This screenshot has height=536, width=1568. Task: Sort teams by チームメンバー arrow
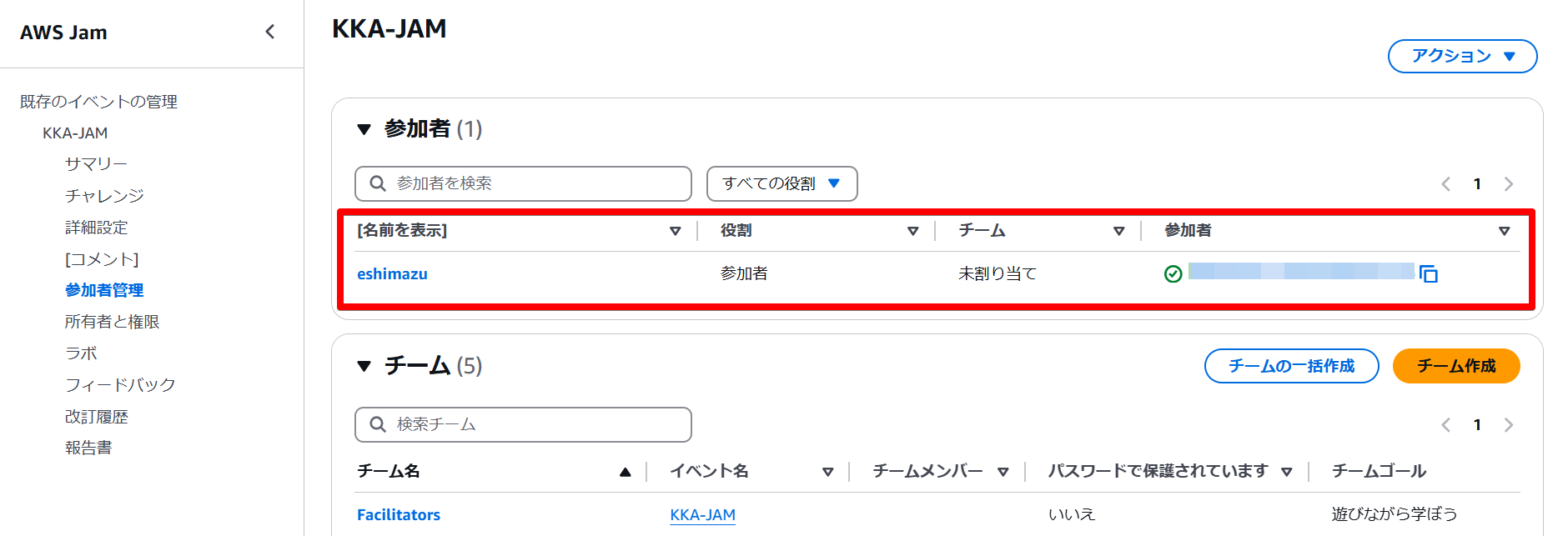[x=1003, y=472]
